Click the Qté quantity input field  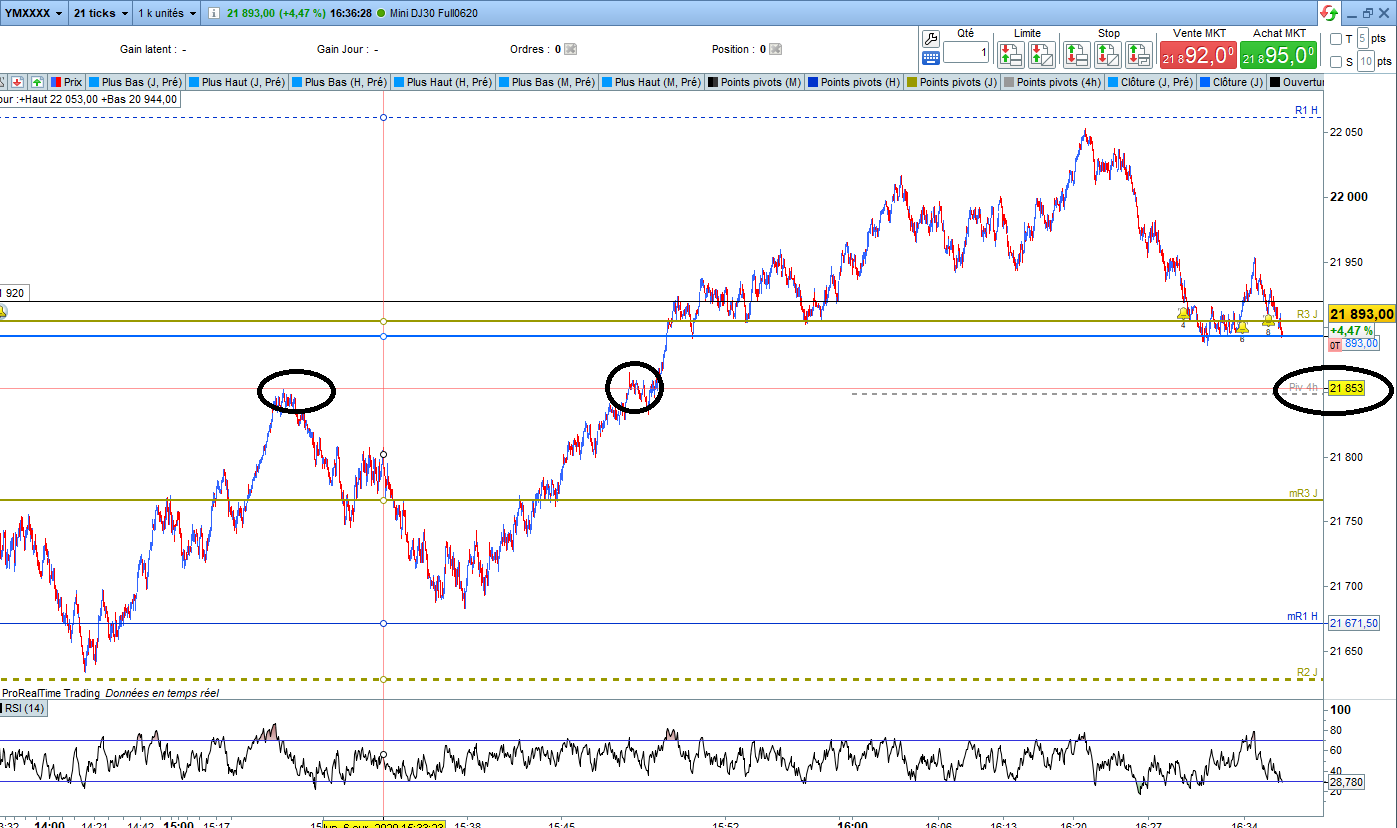point(966,52)
